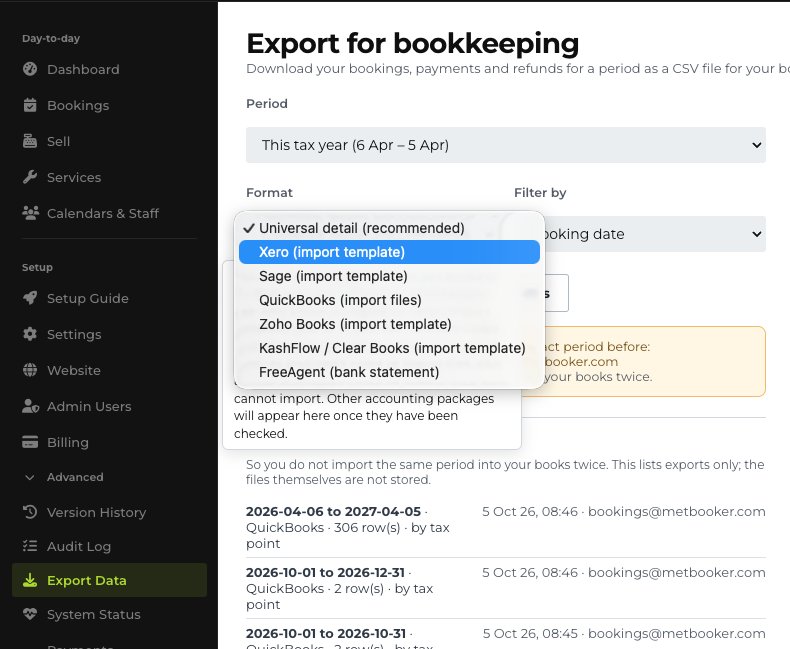
Task: Collapse the Advanced section chevron
Action: coord(30,477)
